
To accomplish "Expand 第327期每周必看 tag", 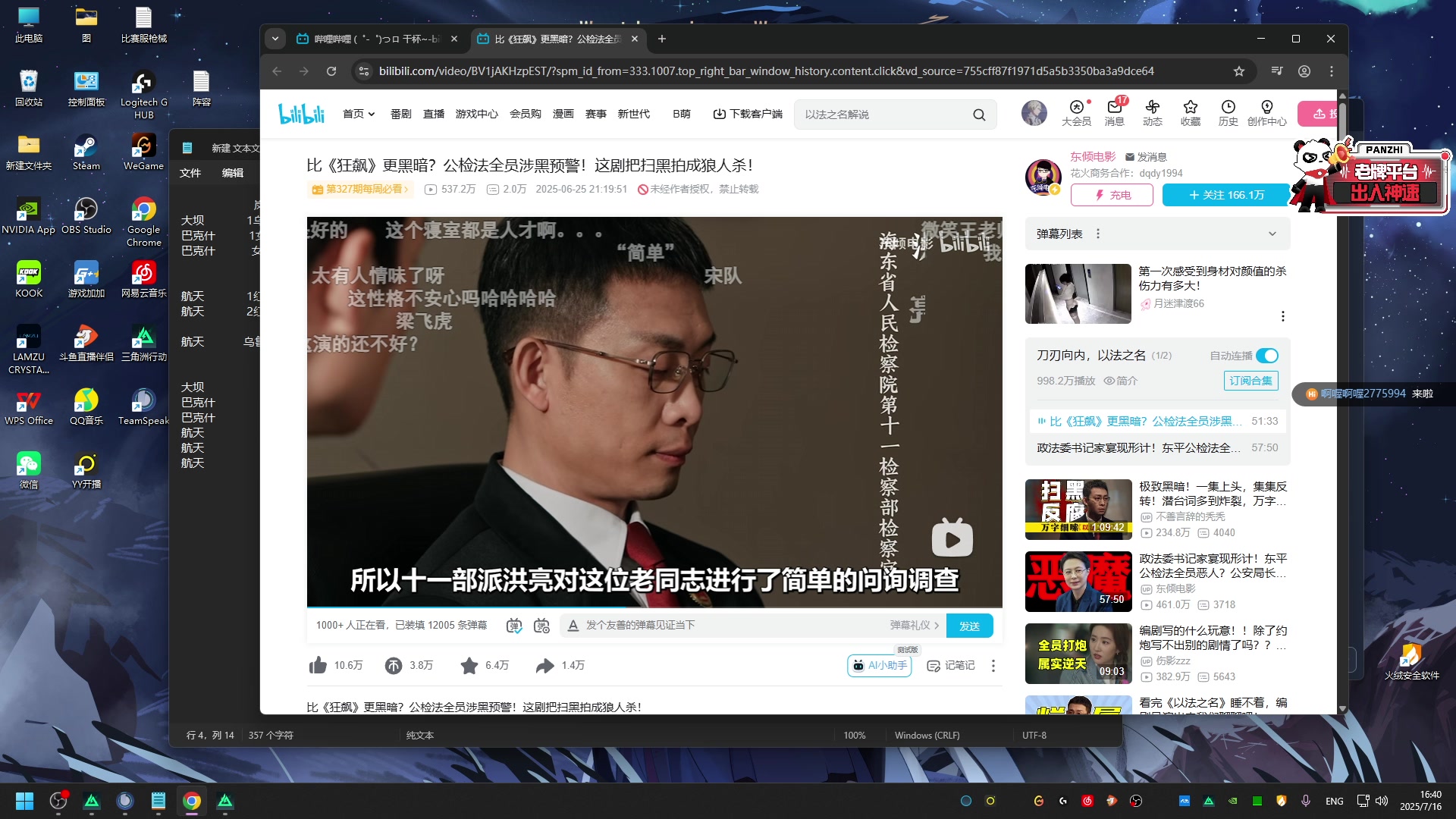I will [359, 190].
